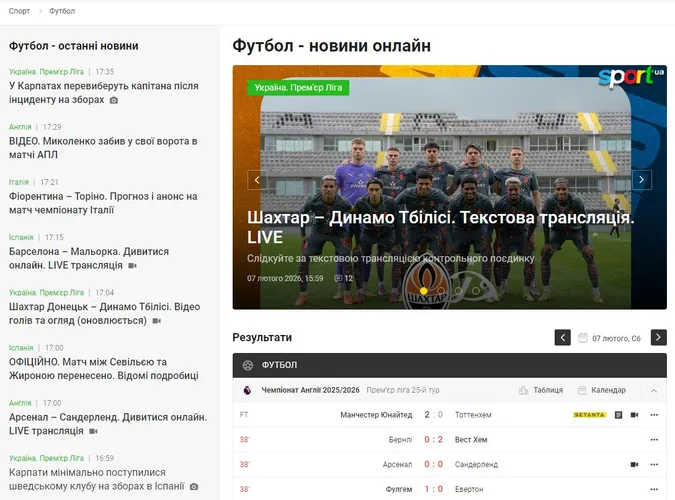
Task: Open Фіорентина – Торіно preview article
Action: coord(103,203)
